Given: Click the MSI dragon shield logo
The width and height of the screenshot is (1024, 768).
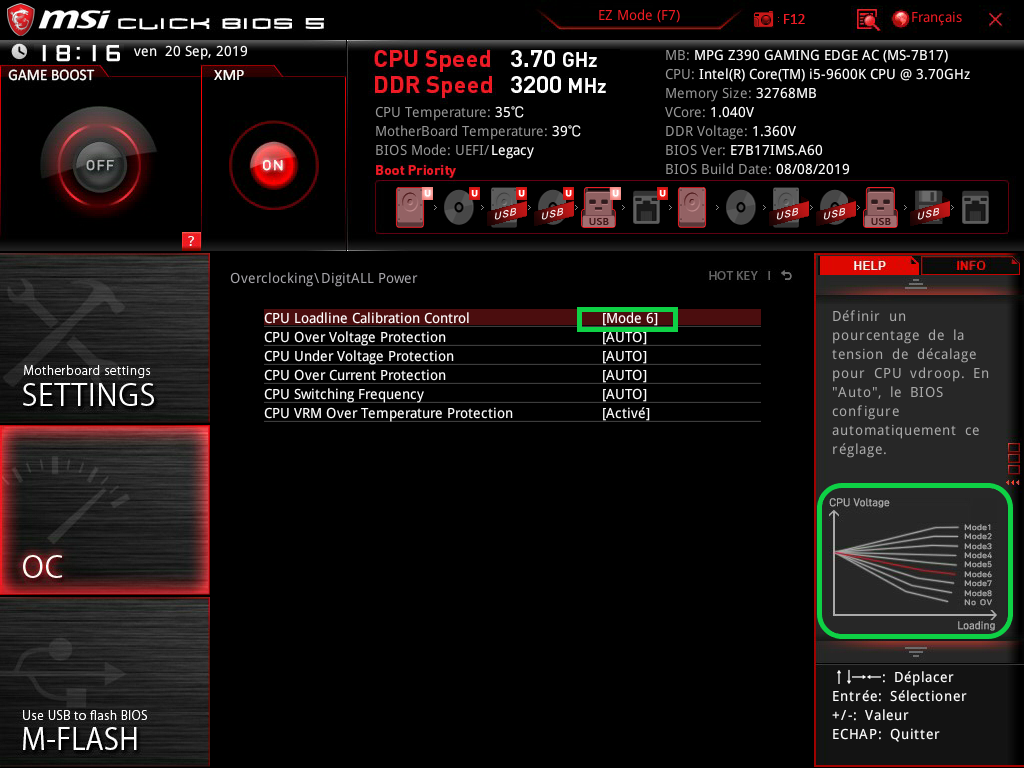Looking at the screenshot, I should click(x=20, y=19).
